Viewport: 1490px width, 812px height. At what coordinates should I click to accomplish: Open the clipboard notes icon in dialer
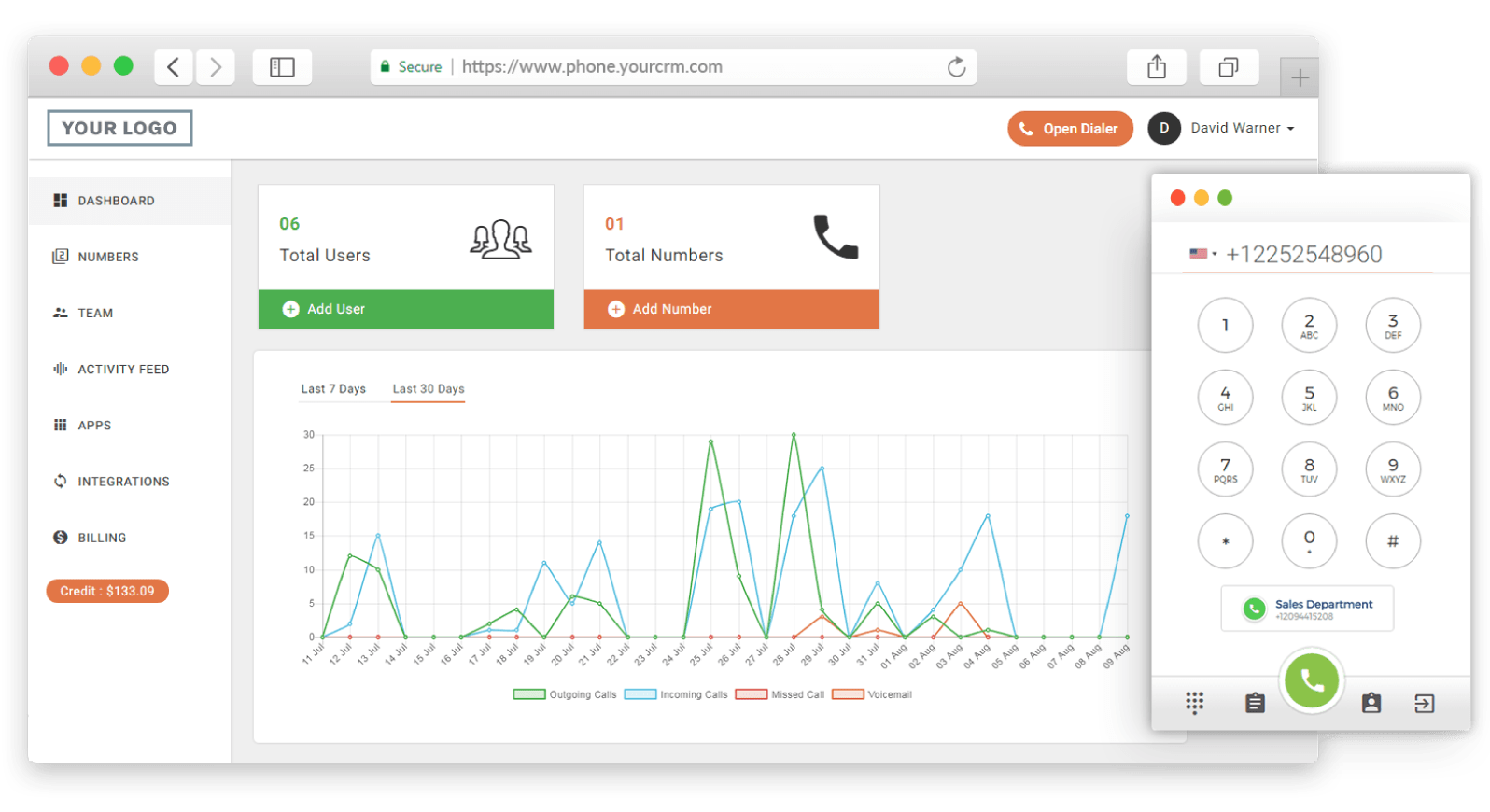point(1255,703)
